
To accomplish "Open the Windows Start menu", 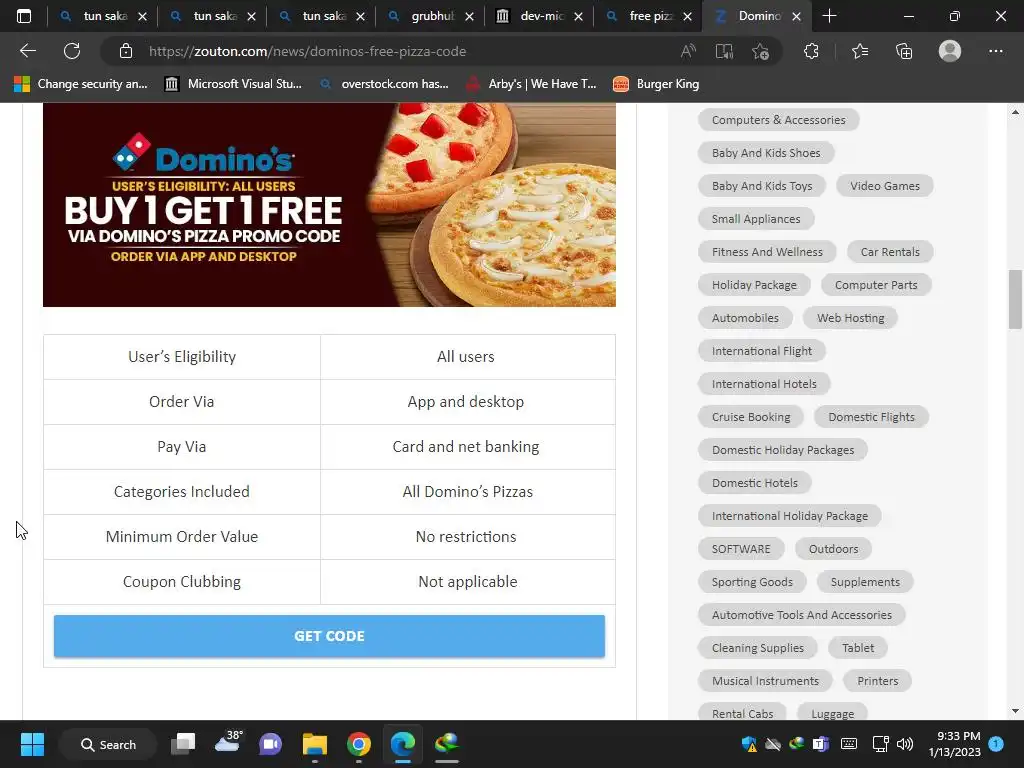I will point(32,744).
